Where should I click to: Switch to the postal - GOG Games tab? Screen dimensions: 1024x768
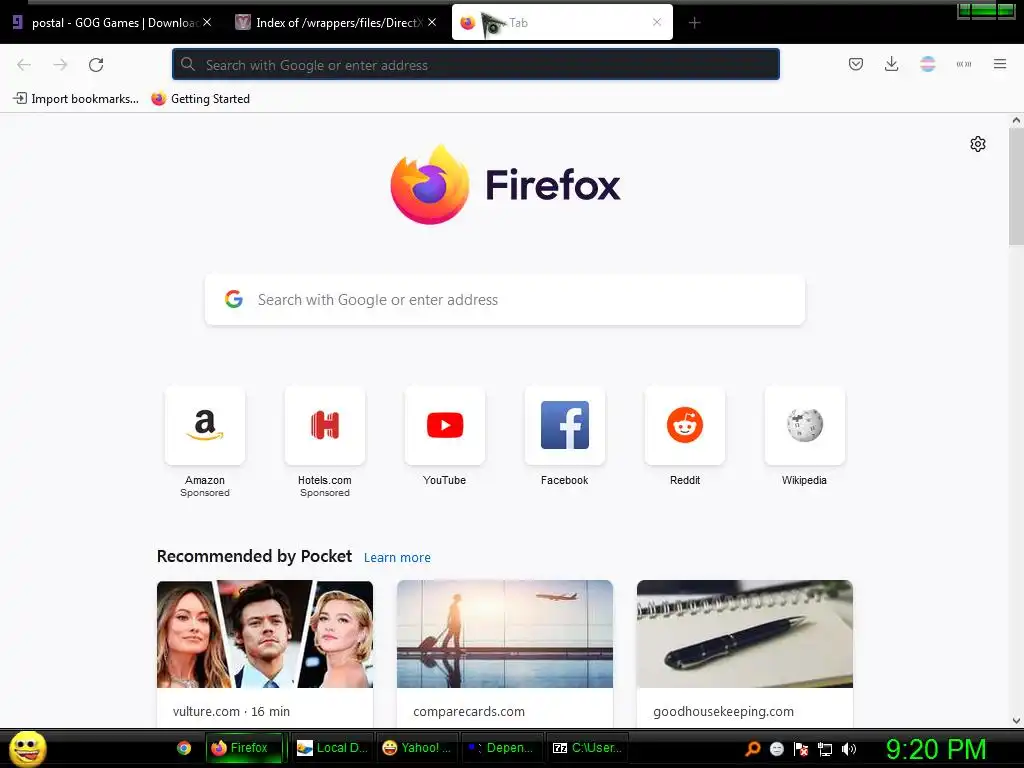pyautogui.click(x=112, y=23)
